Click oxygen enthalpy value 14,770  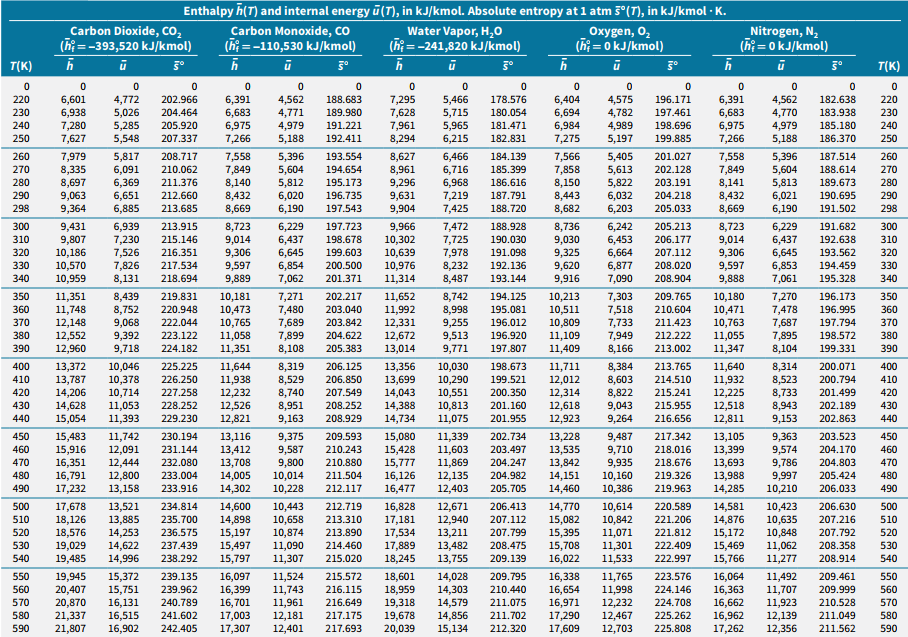pyautogui.click(x=564, y=507)
